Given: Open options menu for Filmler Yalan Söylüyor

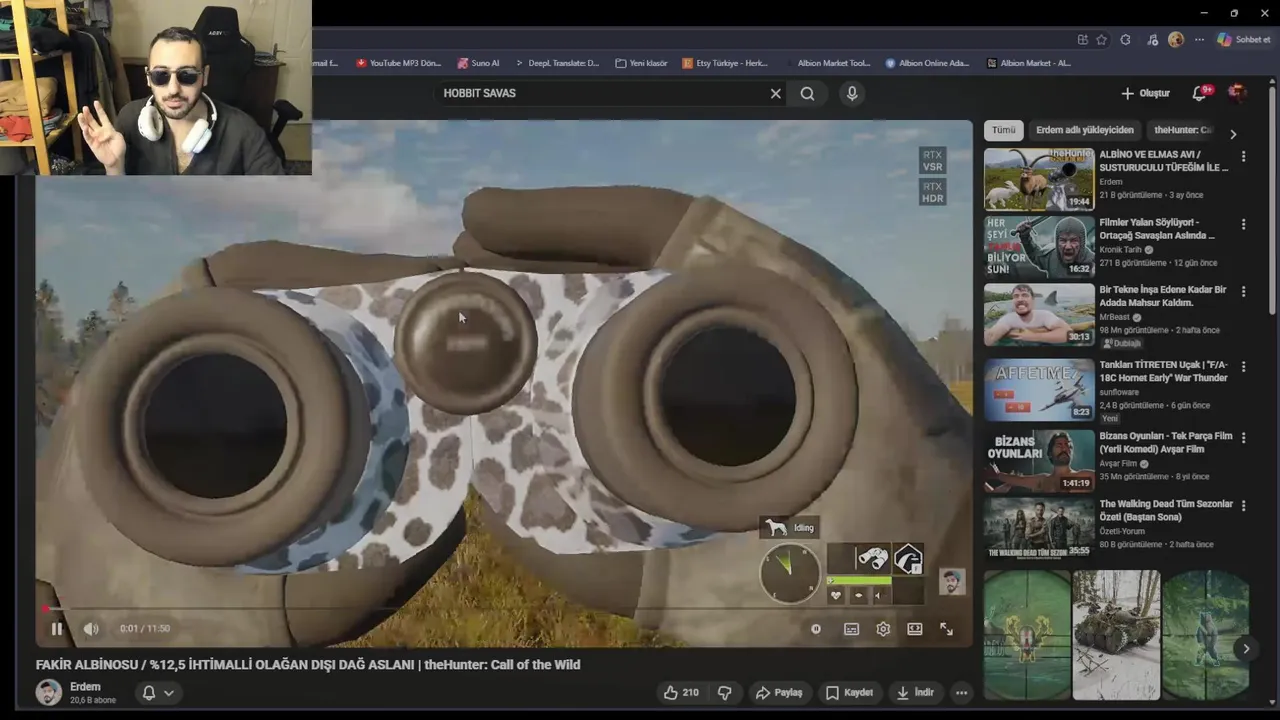Looking at the screenshot, I should [x=1243, y=224].
